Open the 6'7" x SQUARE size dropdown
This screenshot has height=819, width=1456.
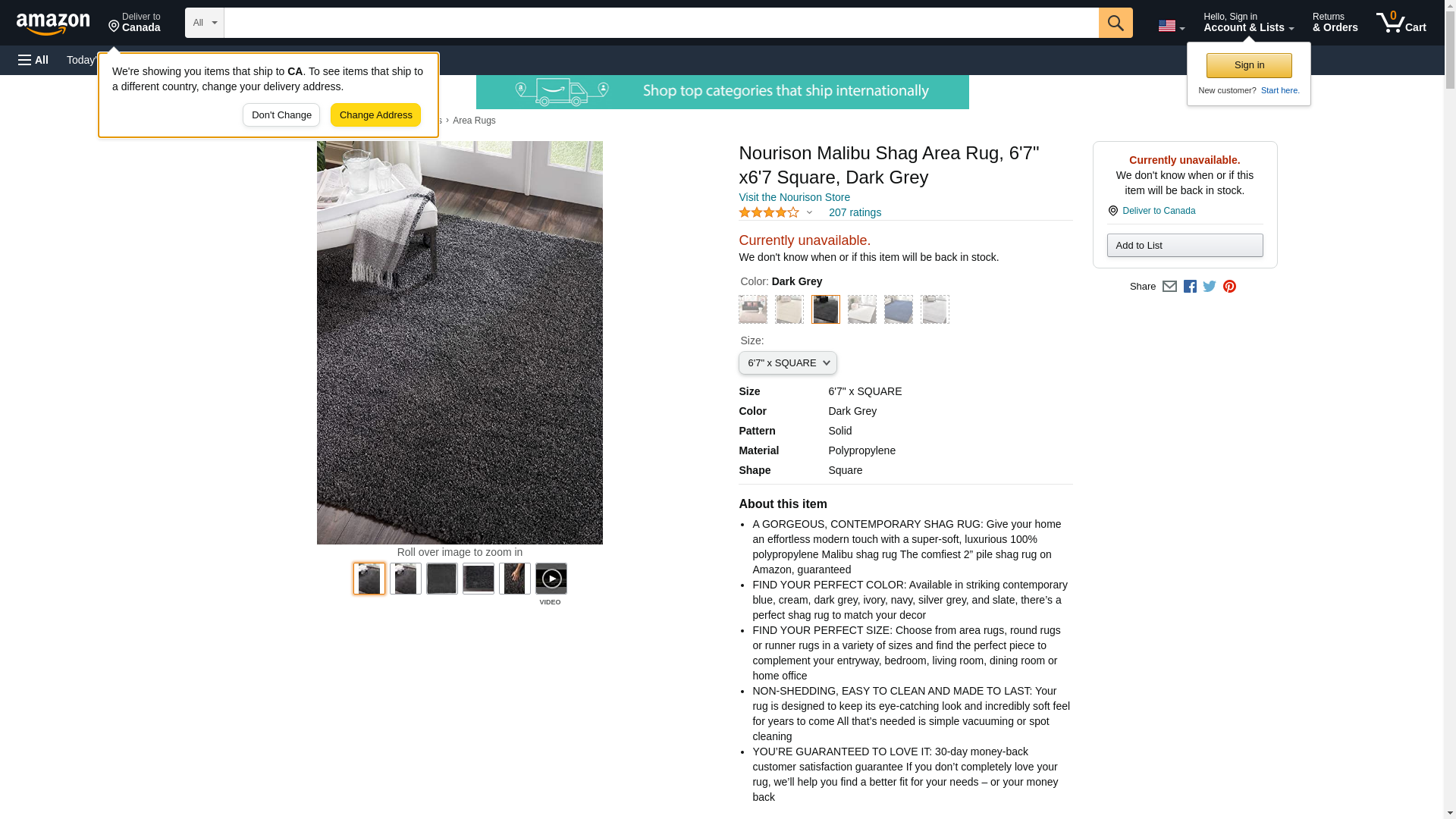pyautogui.click(x=788, y=363)
